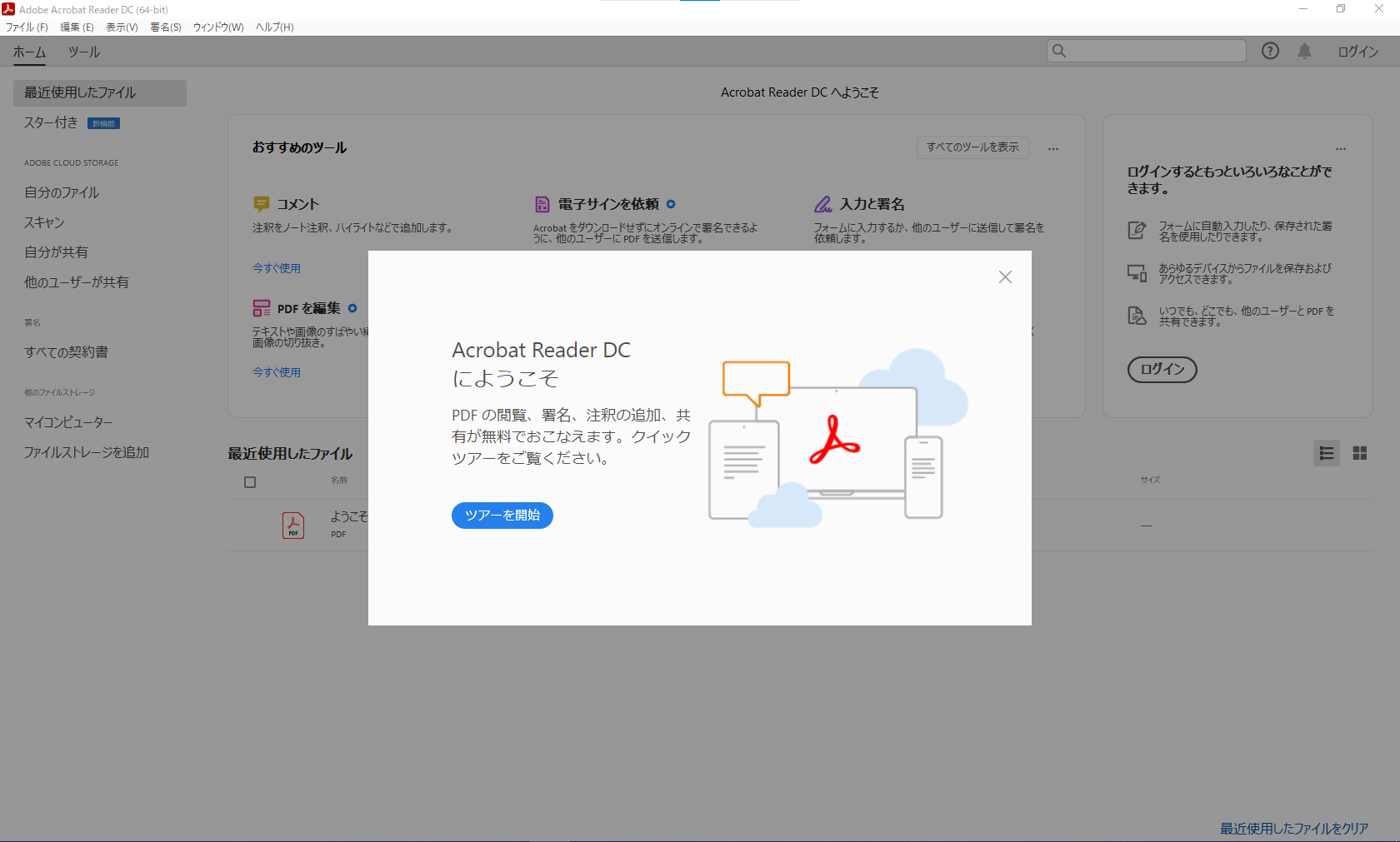Switch to the ホーム tab
The width and height of the screenshot is (1400, 842).
coord(29,52)
